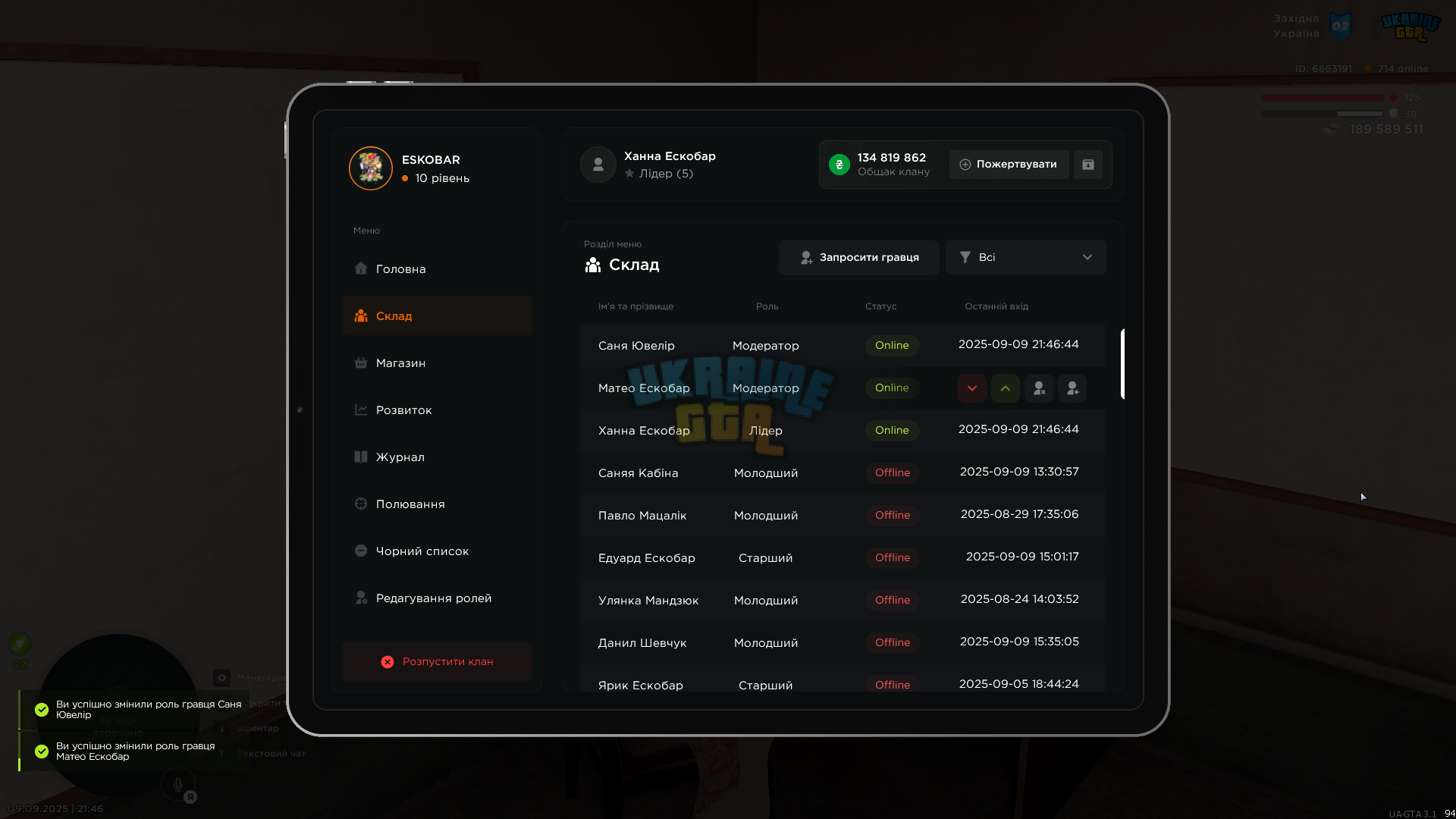
Task: Click the house icon beside Головна
Action: tap(361, 268)
